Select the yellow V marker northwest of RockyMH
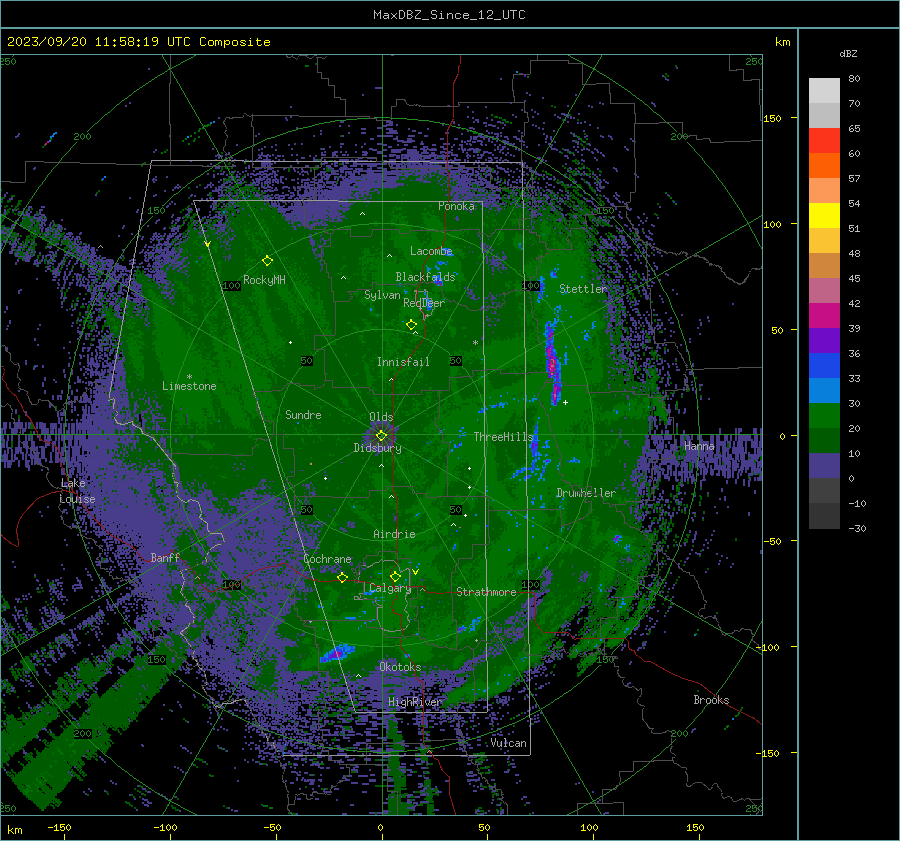900x841 pixels. coord(207,244)
